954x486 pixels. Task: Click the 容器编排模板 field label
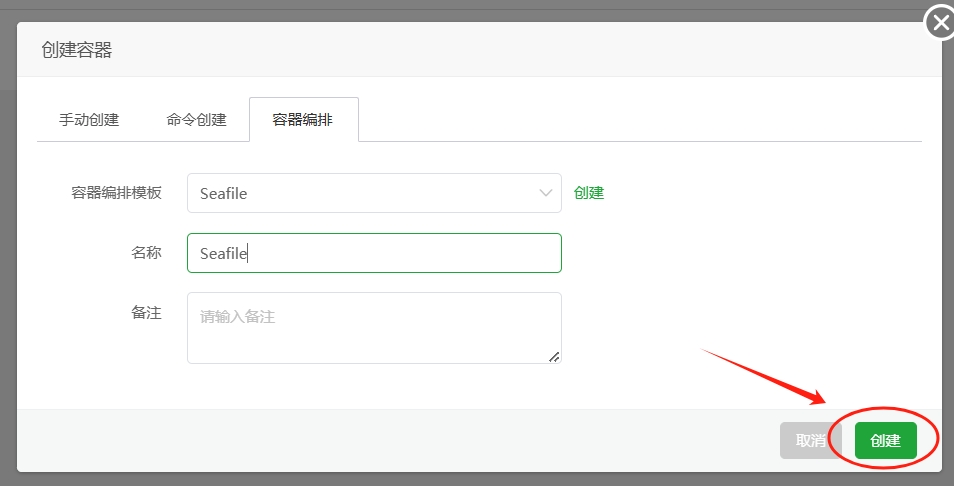pos(116,193)
